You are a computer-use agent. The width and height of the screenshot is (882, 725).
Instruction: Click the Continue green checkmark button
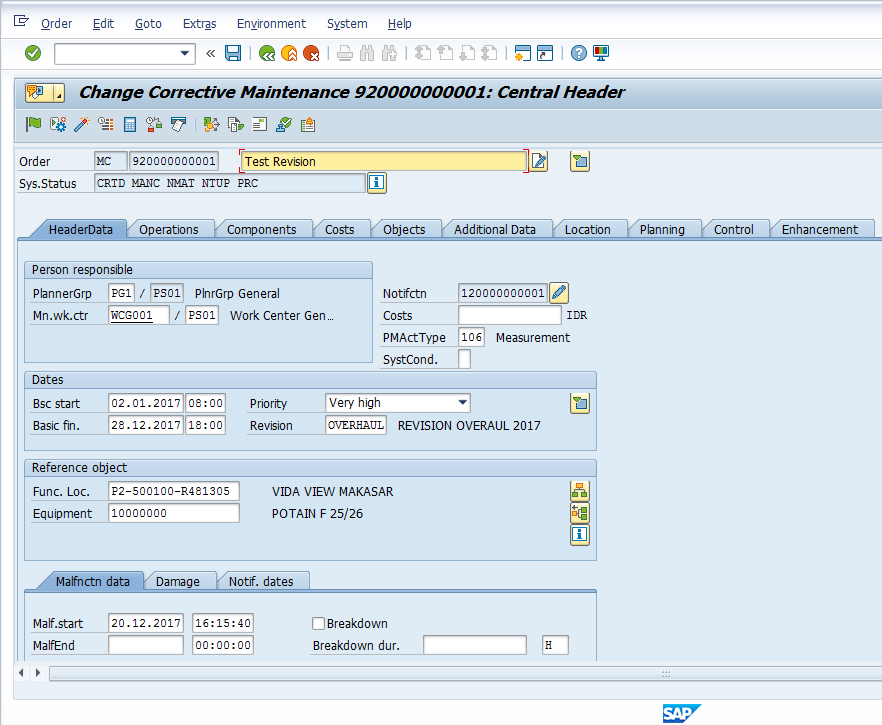[32, 54]
